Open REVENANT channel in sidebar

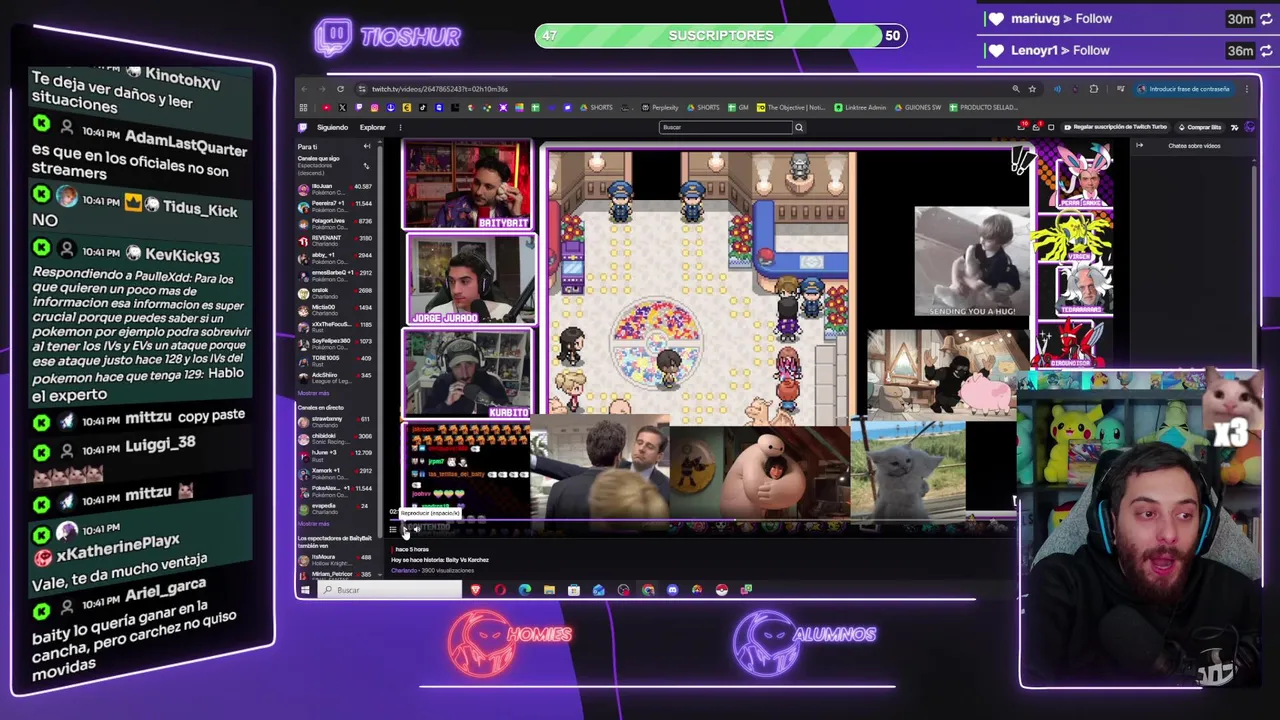[x=336, y=241]
